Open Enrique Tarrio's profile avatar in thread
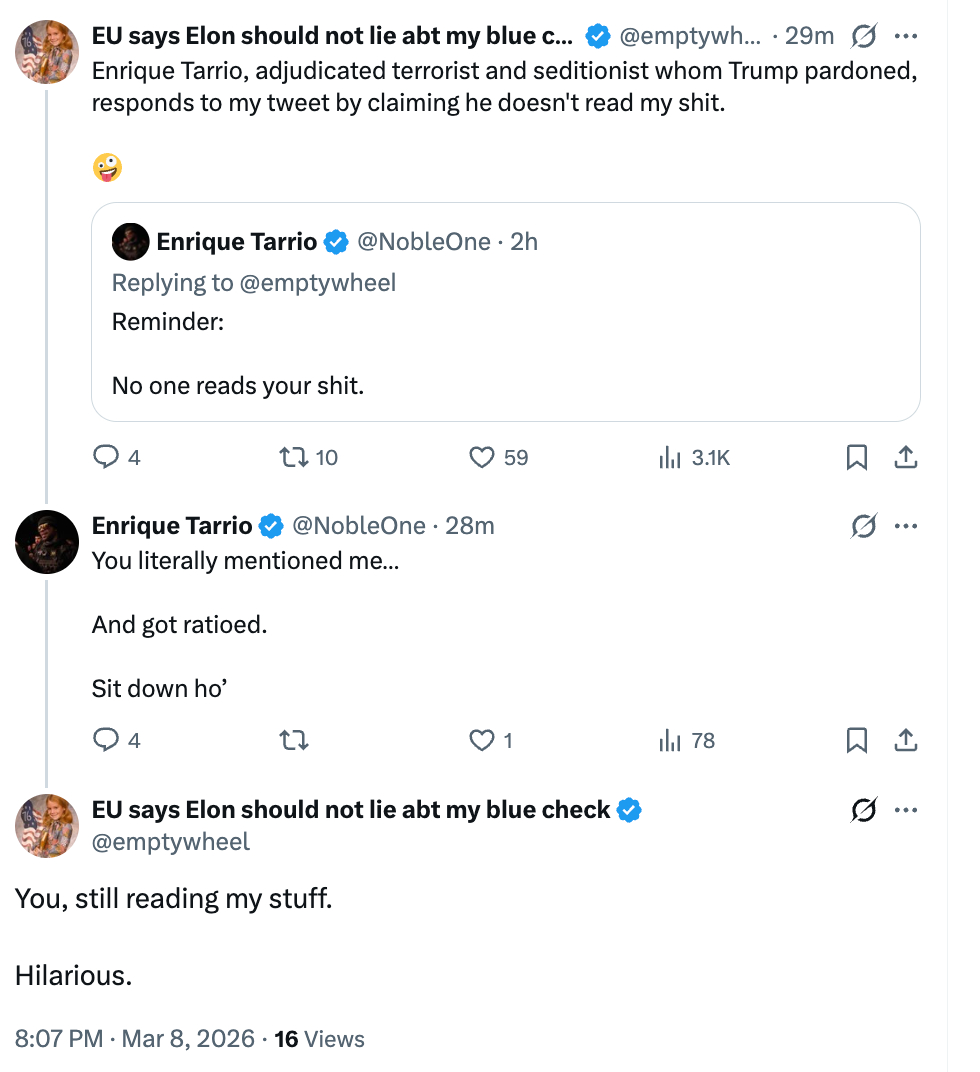Viewport: 980px width, 1072px height. click(x=47, y=542)
